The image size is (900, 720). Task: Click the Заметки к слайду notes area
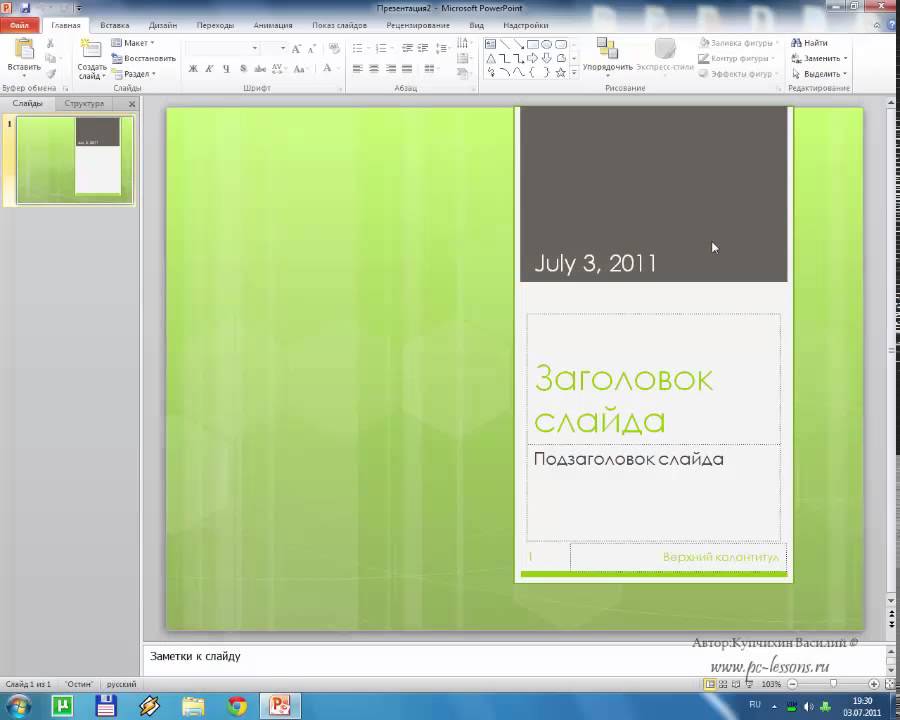tap(514, 659)
